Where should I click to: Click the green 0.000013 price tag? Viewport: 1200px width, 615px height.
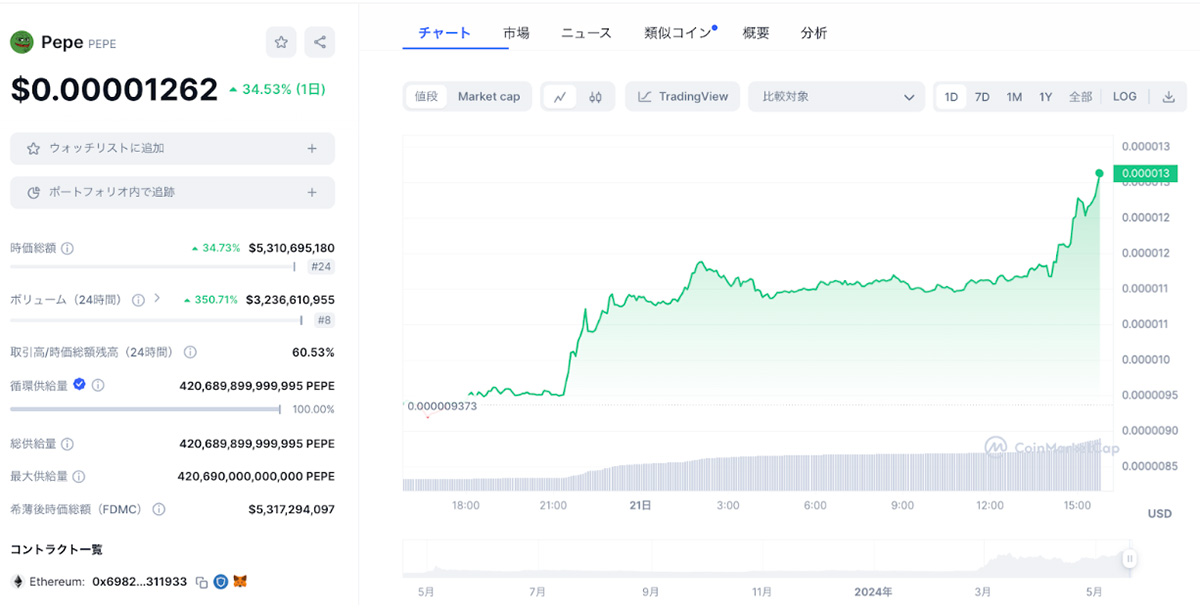tap(1146, 173)
